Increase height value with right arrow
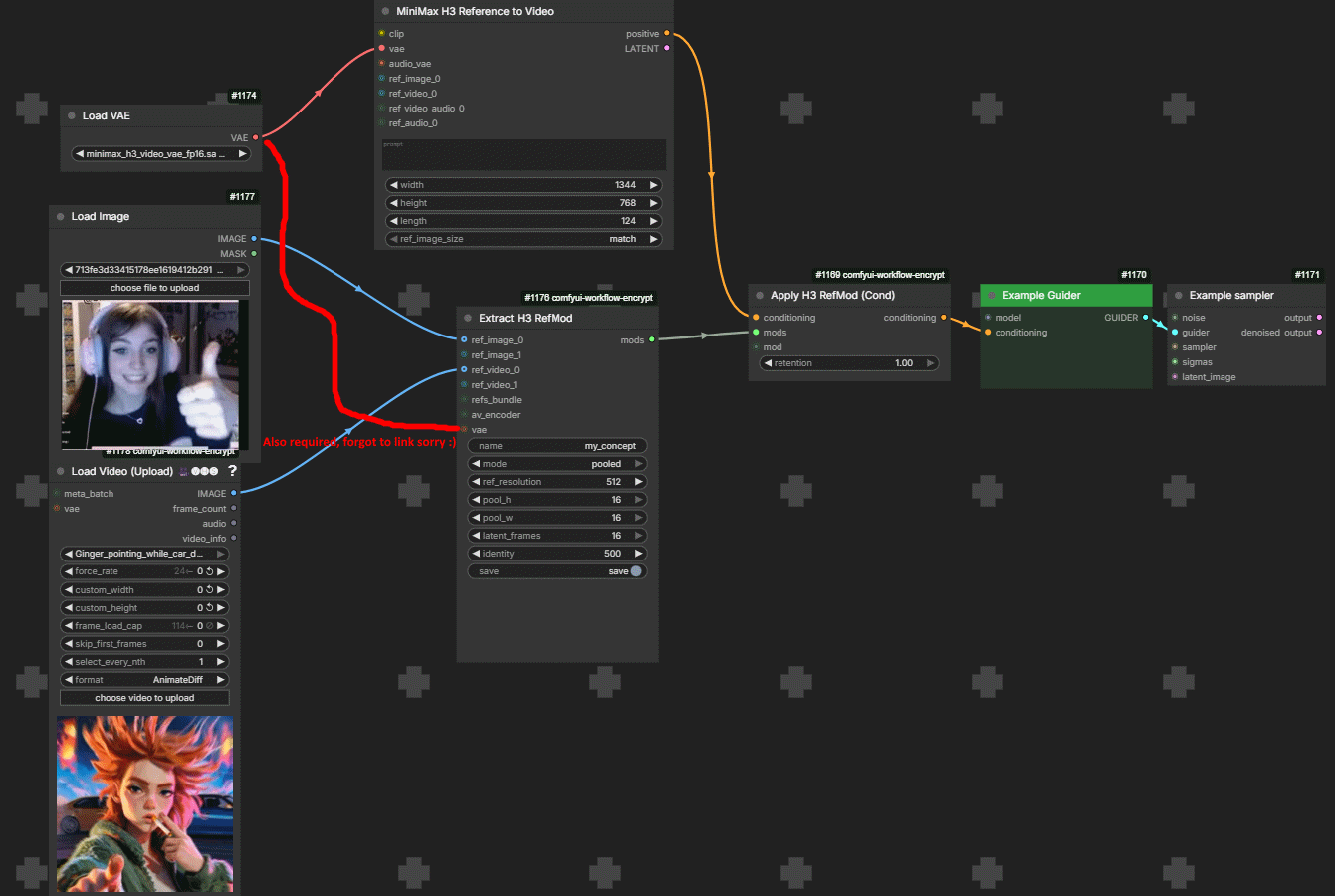Image resolution: width=1335 pixels, height=896 pixels. point(653,203)
